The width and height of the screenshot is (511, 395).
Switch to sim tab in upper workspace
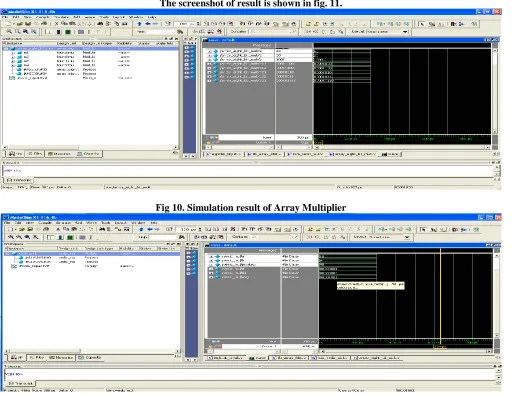coord(15,154)
